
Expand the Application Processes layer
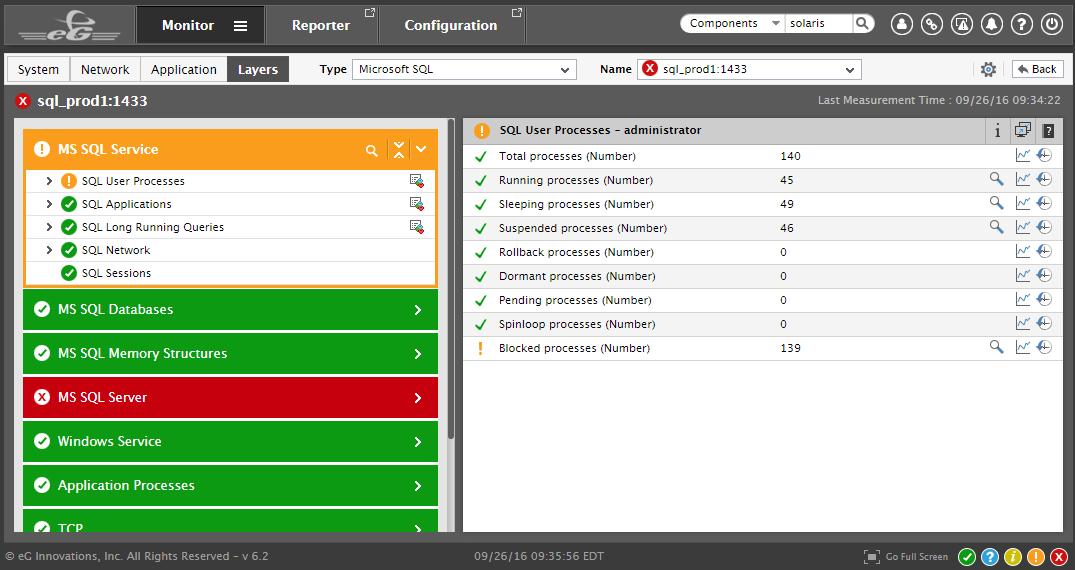coord(230,486)
